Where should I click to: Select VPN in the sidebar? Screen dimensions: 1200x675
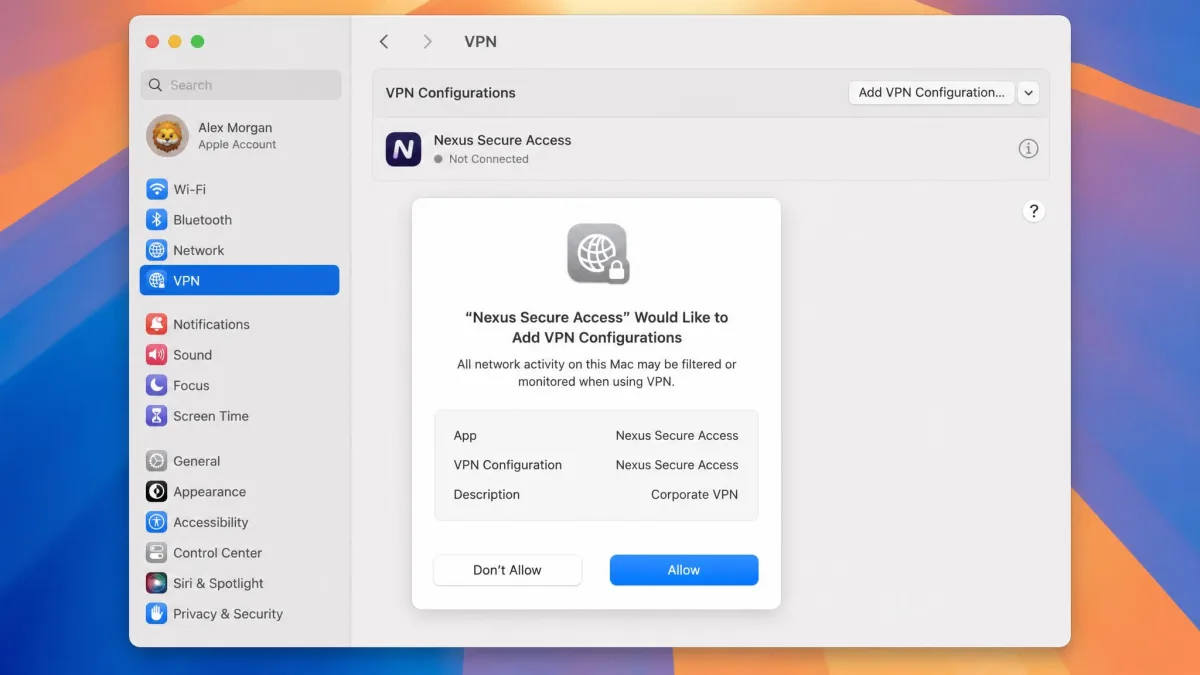point(240,281)
